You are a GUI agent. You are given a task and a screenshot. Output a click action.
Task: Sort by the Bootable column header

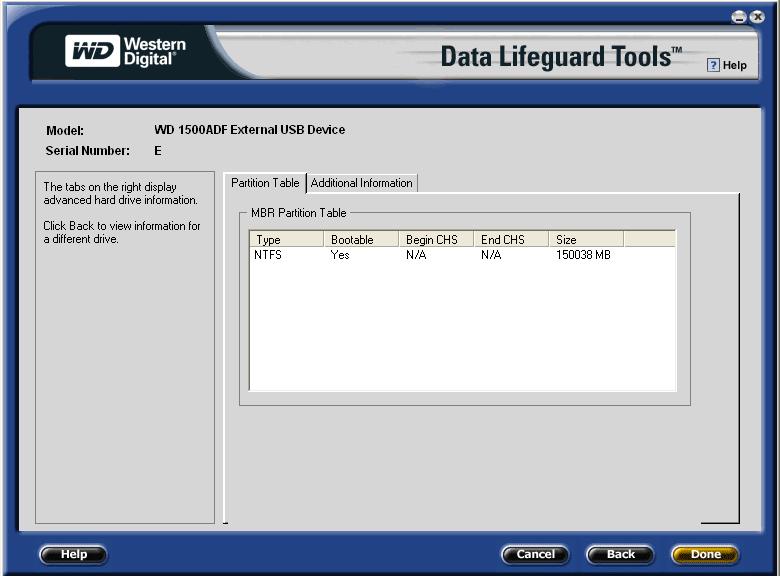pos(361,239)
